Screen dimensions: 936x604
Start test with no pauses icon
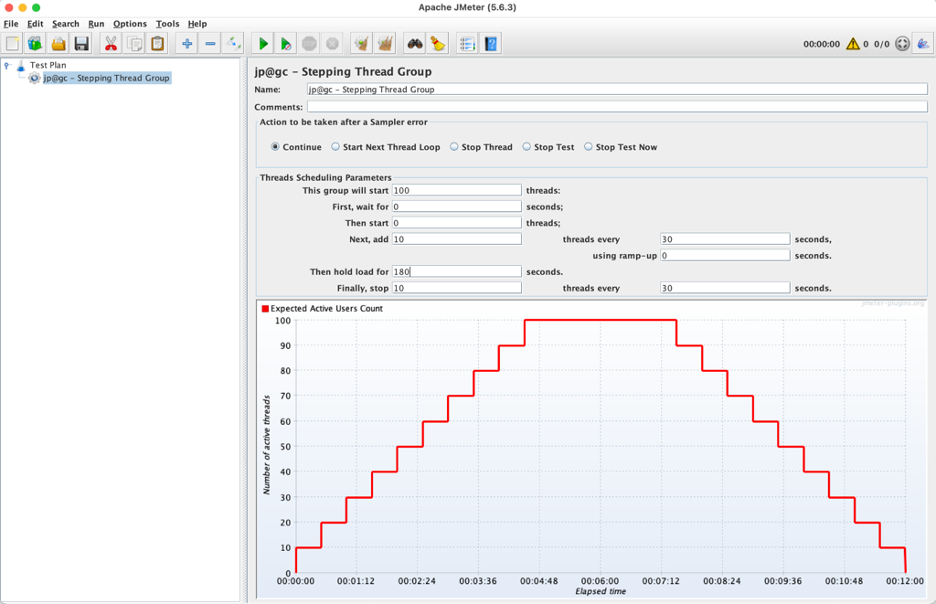[286, 44]
